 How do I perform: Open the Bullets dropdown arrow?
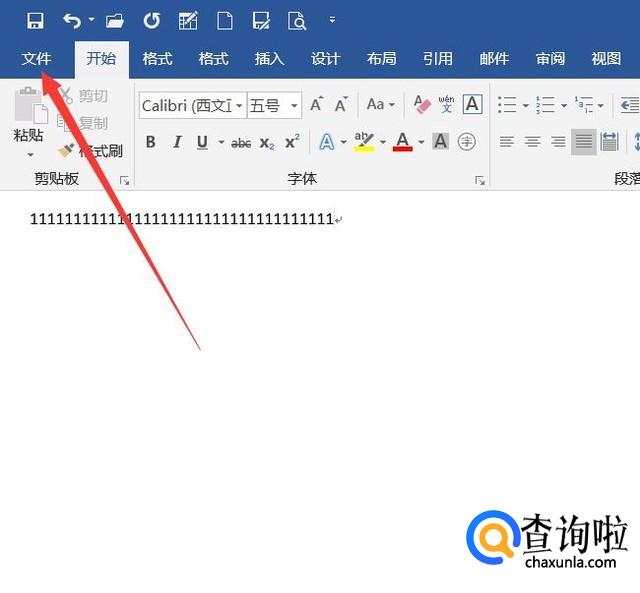526,105
